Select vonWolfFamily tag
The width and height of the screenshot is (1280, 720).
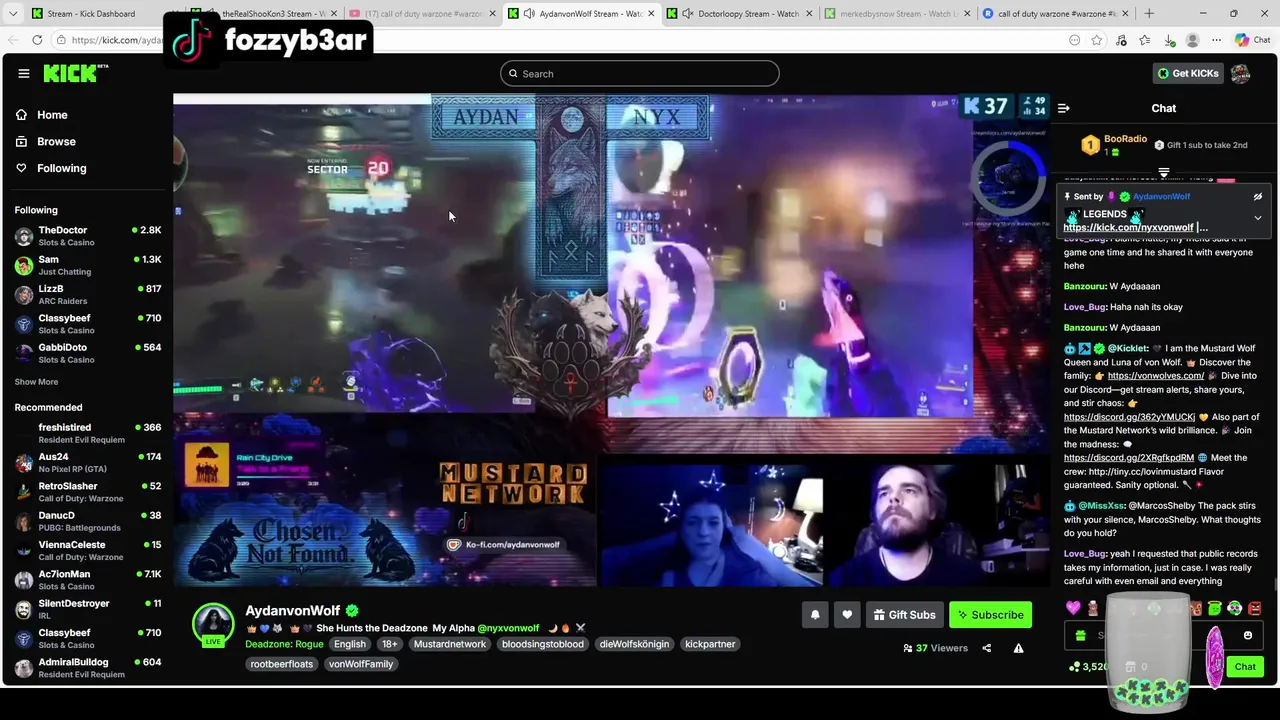pyautogui.click(x=361, y=664)
